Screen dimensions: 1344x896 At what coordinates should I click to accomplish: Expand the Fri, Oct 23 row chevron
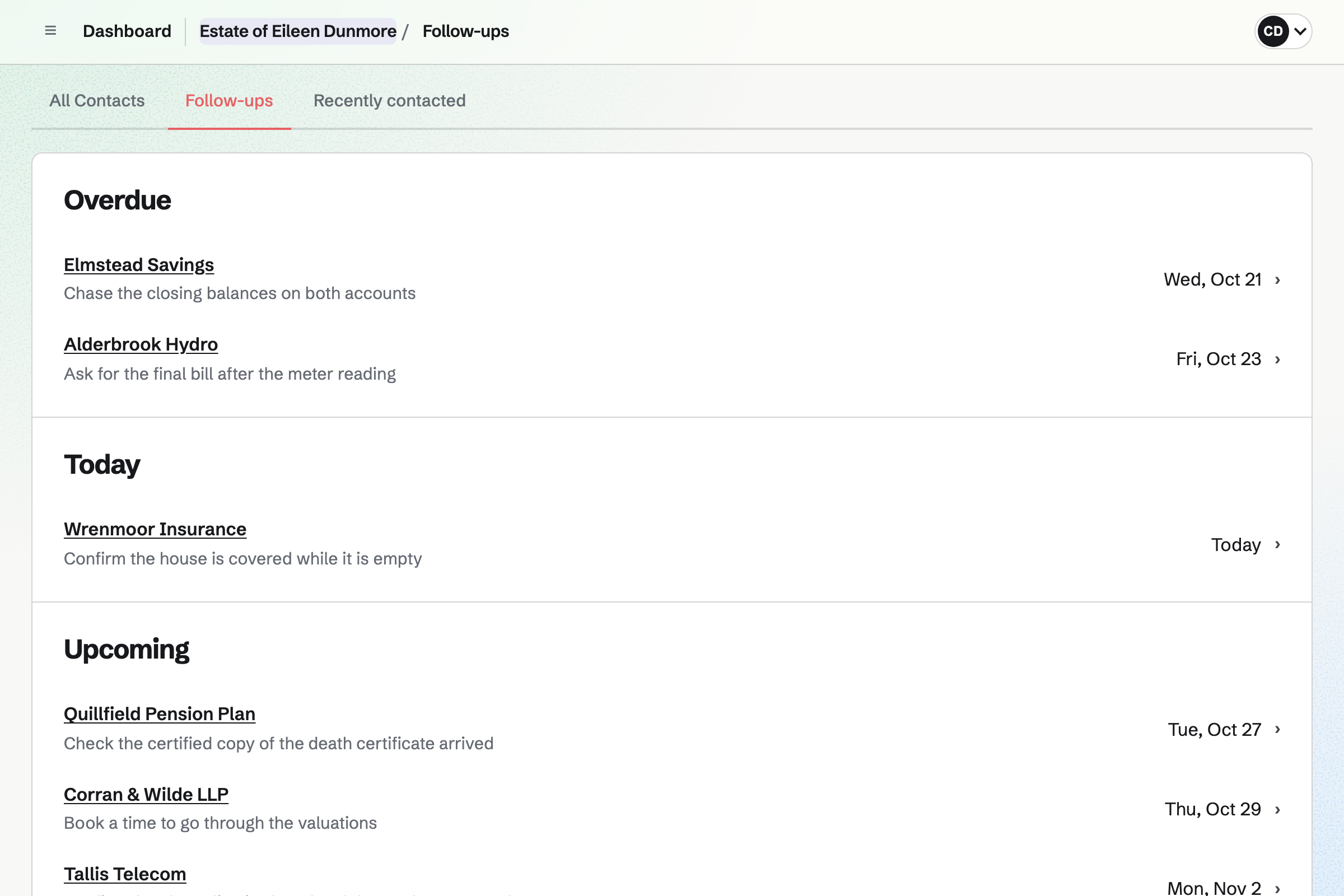point(1278,360)
